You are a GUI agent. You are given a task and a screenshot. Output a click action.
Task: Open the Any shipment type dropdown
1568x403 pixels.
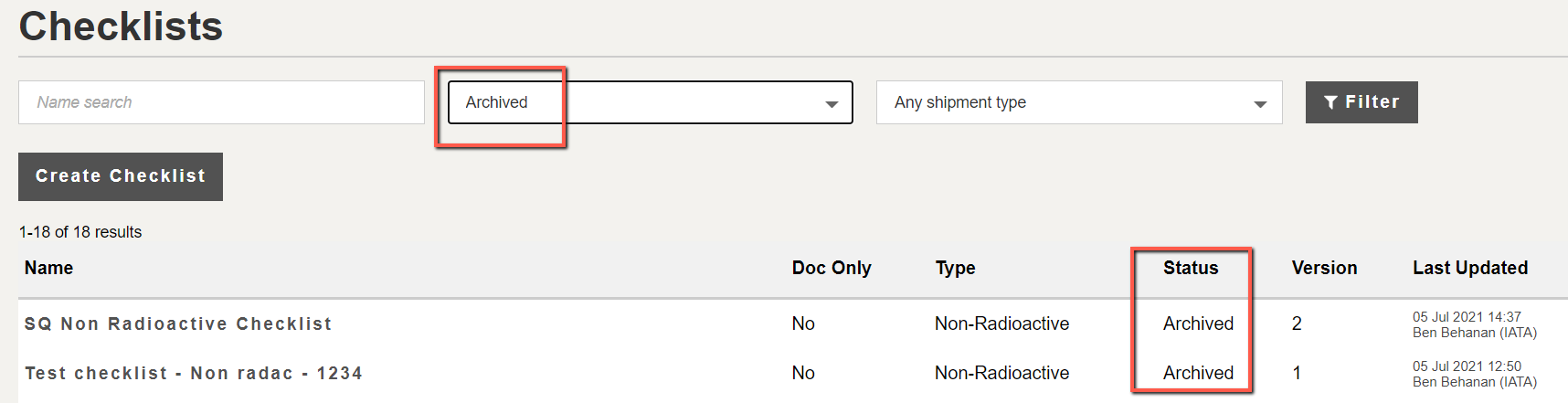point(1079,102)
